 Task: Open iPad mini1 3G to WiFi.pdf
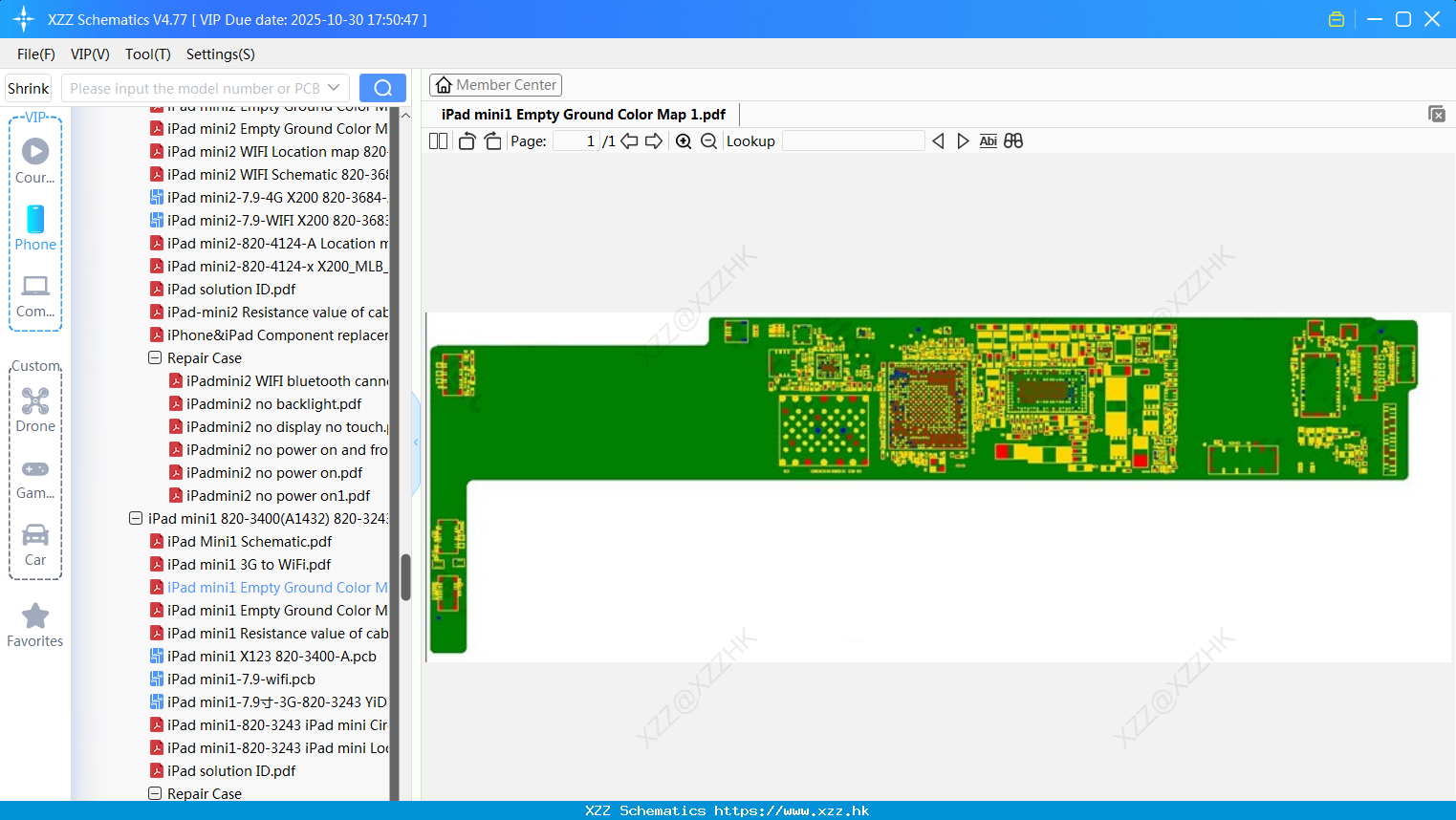241,565
